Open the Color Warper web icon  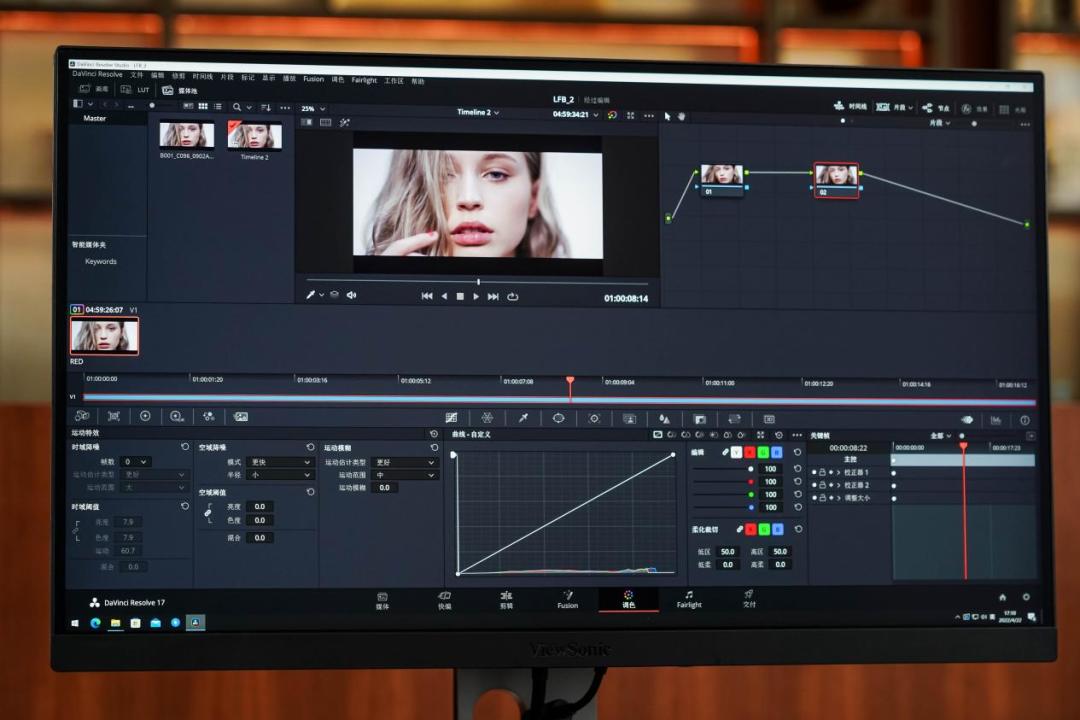point(487,418)
